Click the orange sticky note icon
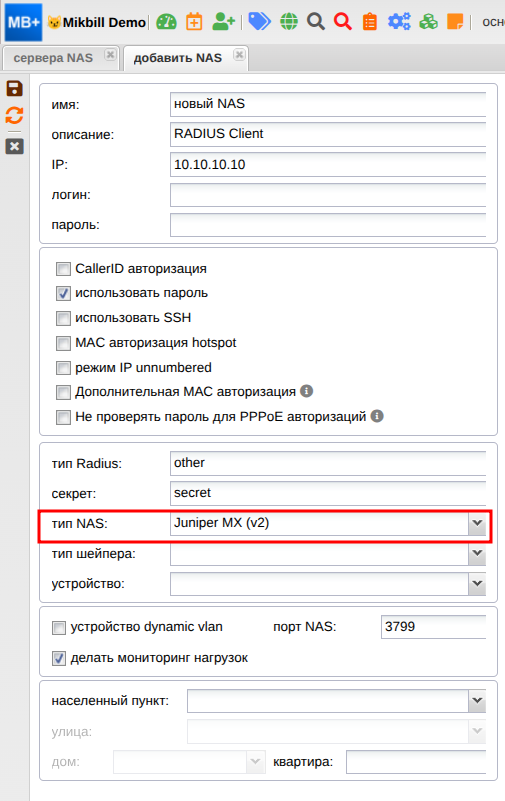 point(455,22)
